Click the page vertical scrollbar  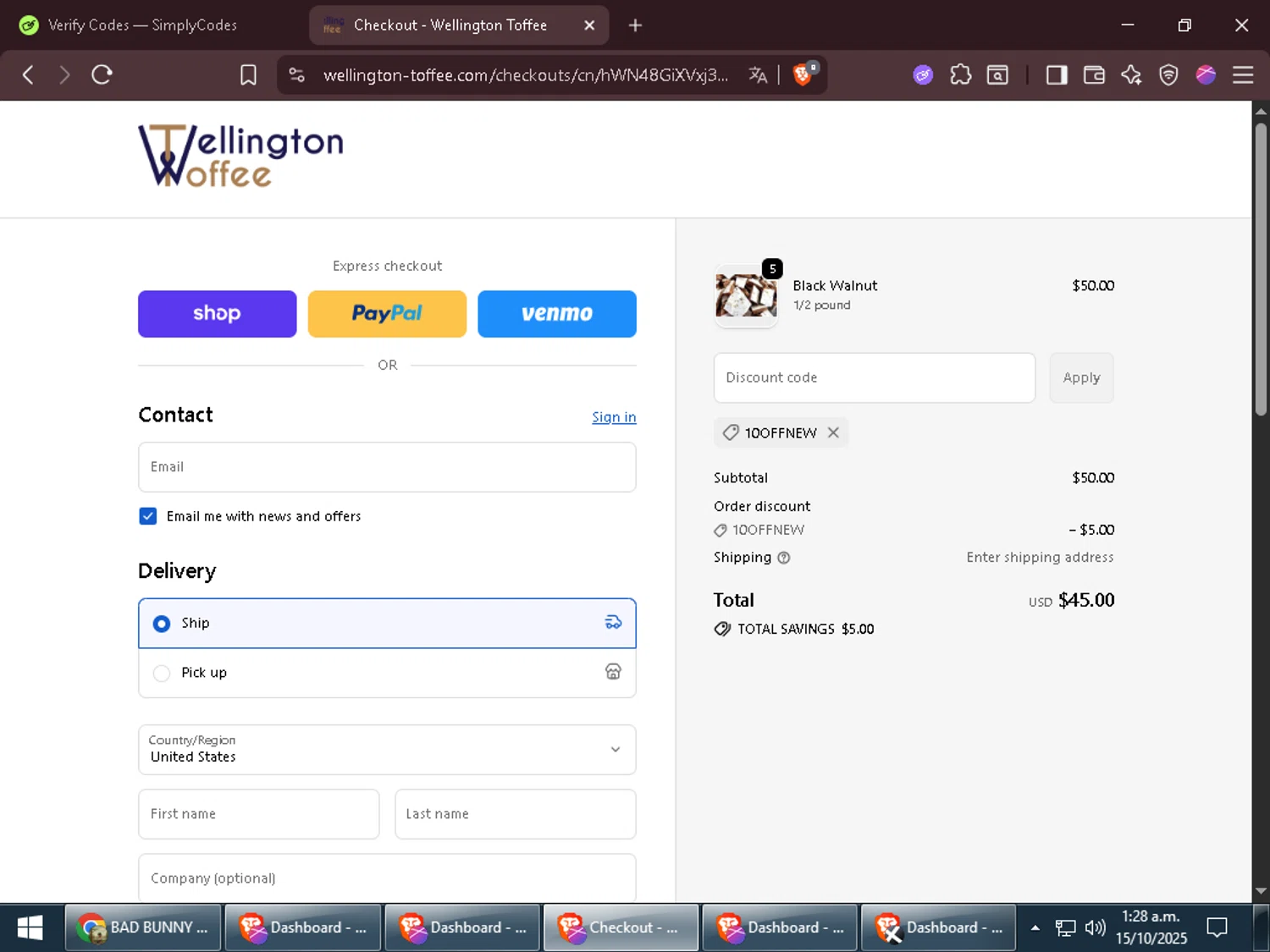pos(1261,269)
